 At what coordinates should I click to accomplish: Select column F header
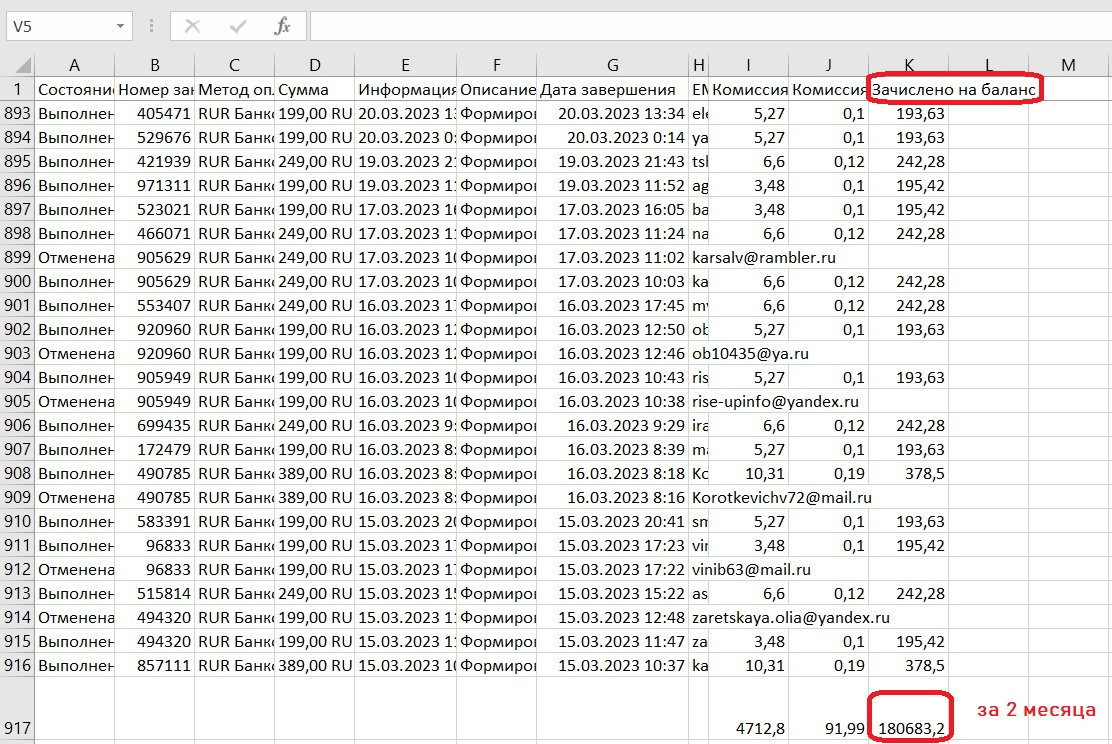pyautogui.click(x=496, y=65)
